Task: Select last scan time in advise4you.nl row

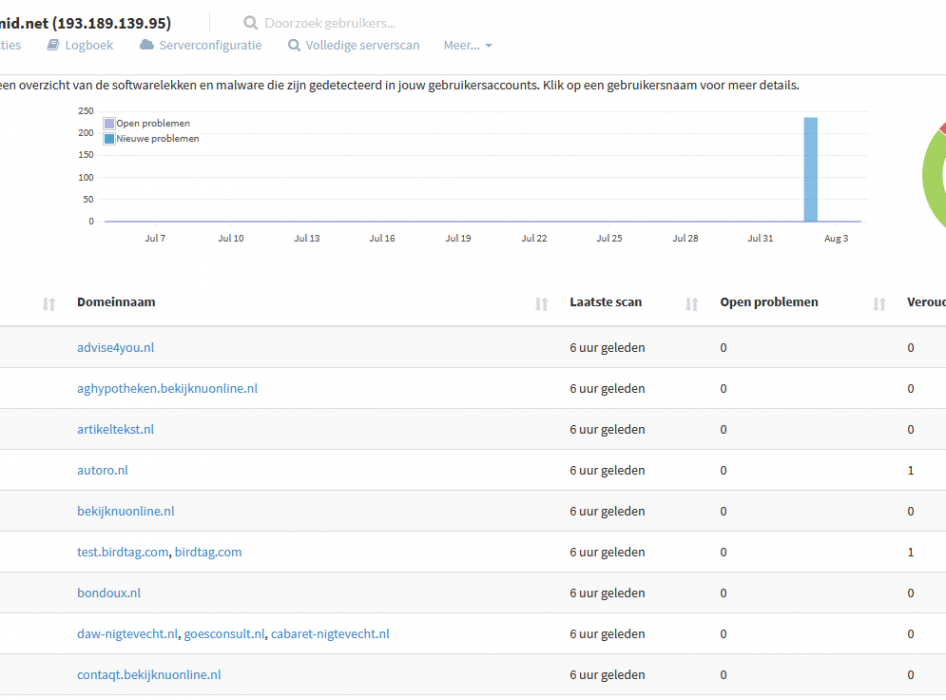Action: pyautogui.click(x=607, y=348)
